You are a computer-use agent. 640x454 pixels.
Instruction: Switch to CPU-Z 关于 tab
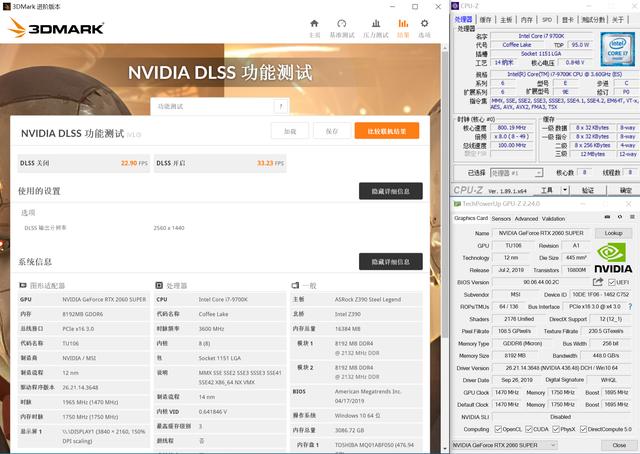point(618,20)
